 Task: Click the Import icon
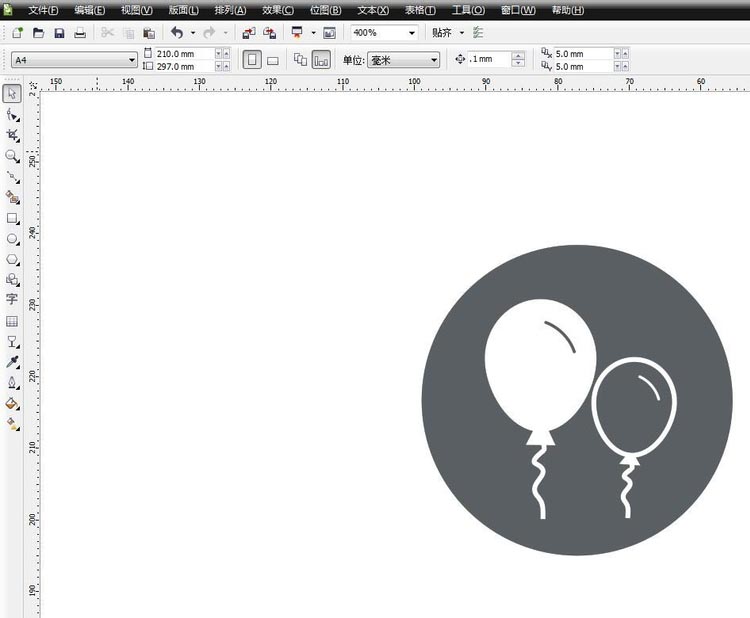[249, 33]
